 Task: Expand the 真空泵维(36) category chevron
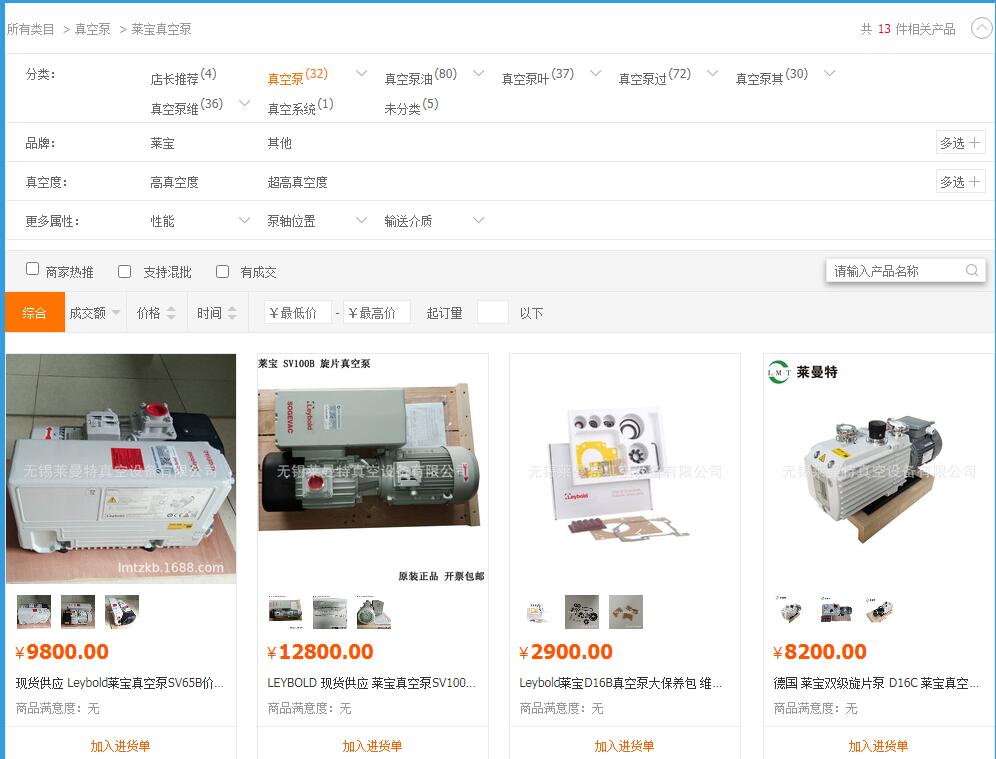pos(244,104)
